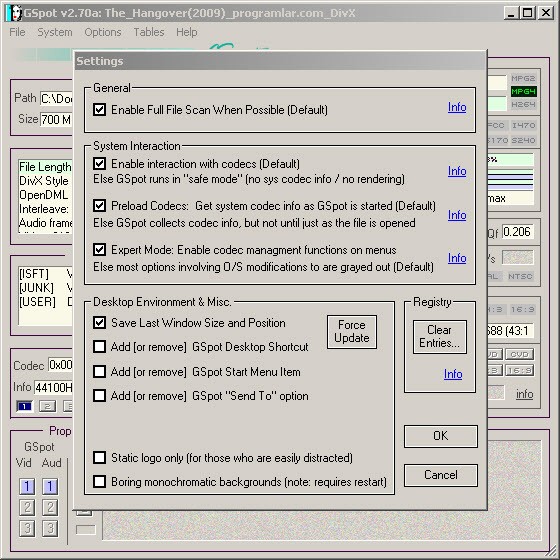
Task: Click the Vid column button 1
Action: [x=27, y=486]
